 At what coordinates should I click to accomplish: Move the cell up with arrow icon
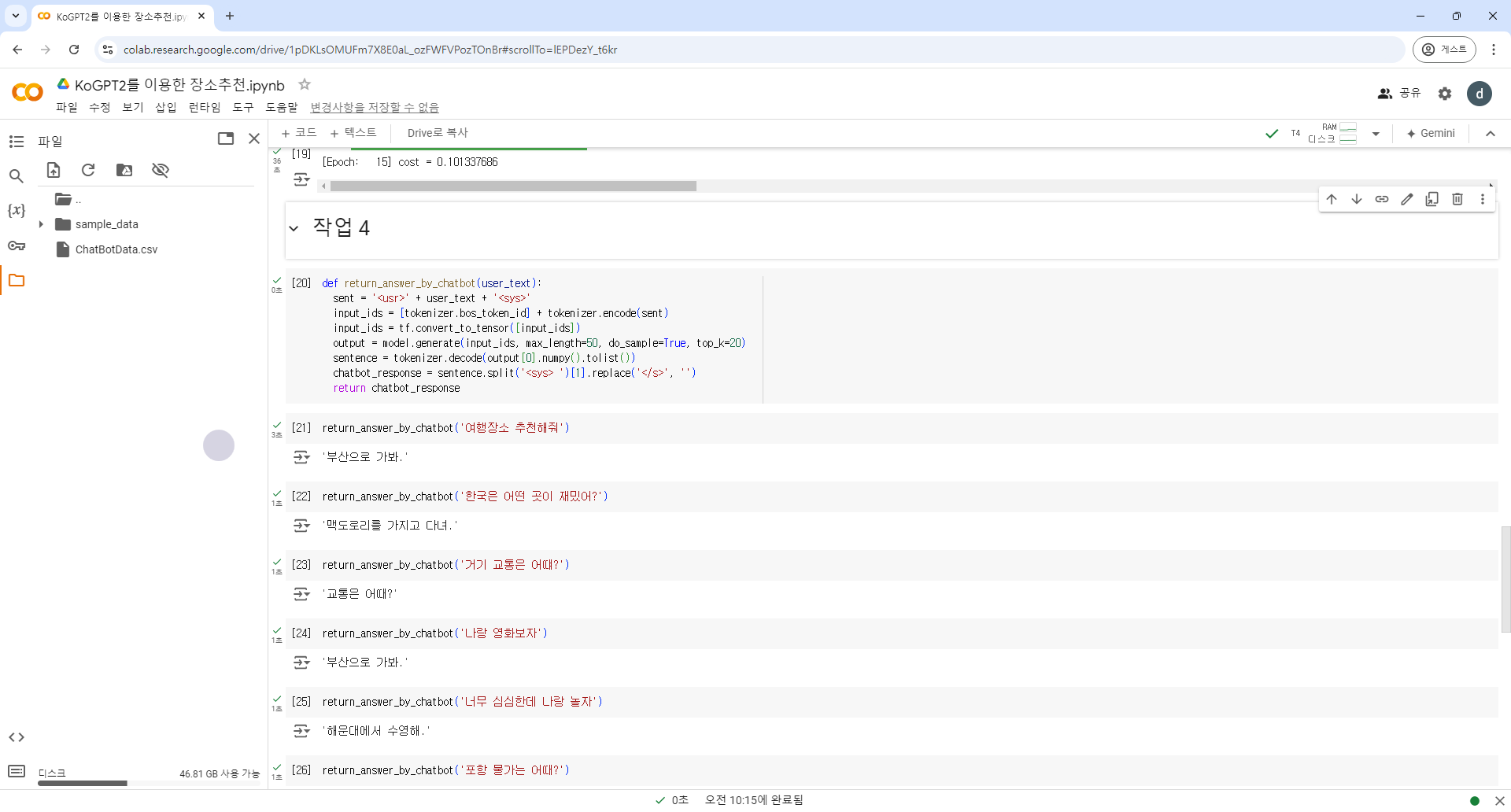[x=1331, y=199]
